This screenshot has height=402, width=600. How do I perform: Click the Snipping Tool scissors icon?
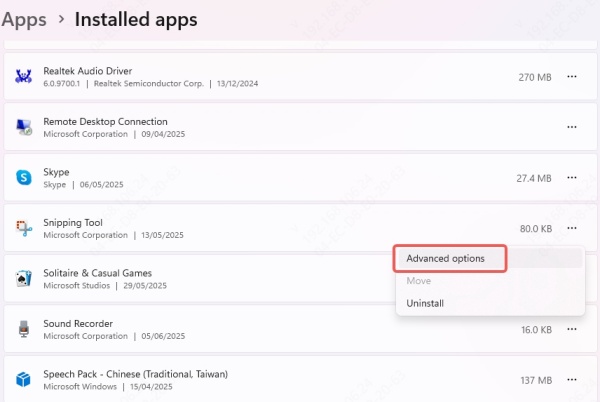tap(24, 228)
